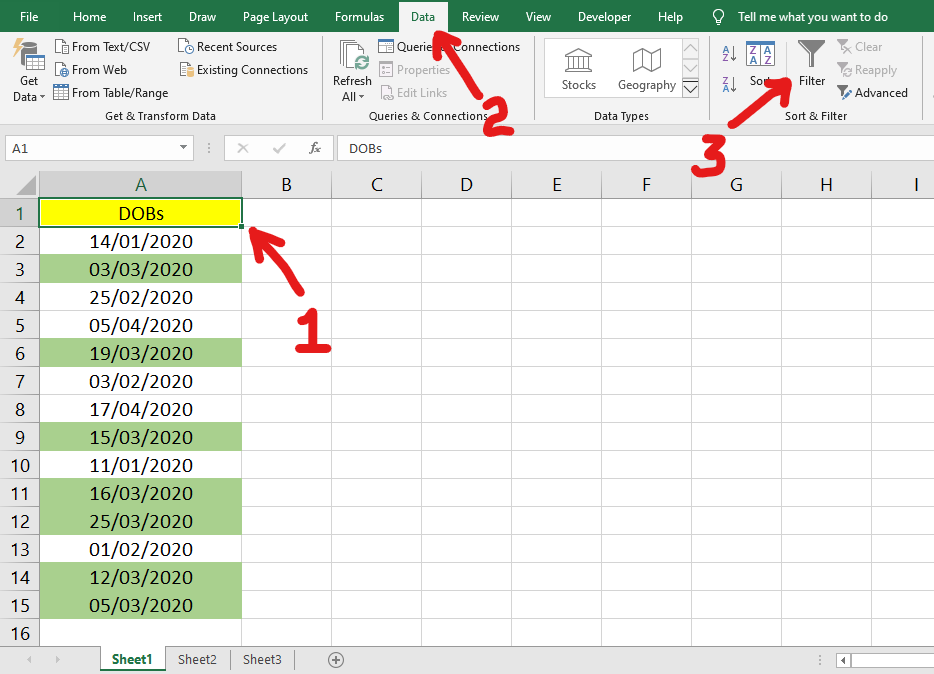The image size is (934, 674).
Task: Cancel formula entry X button
Action: 242,148
